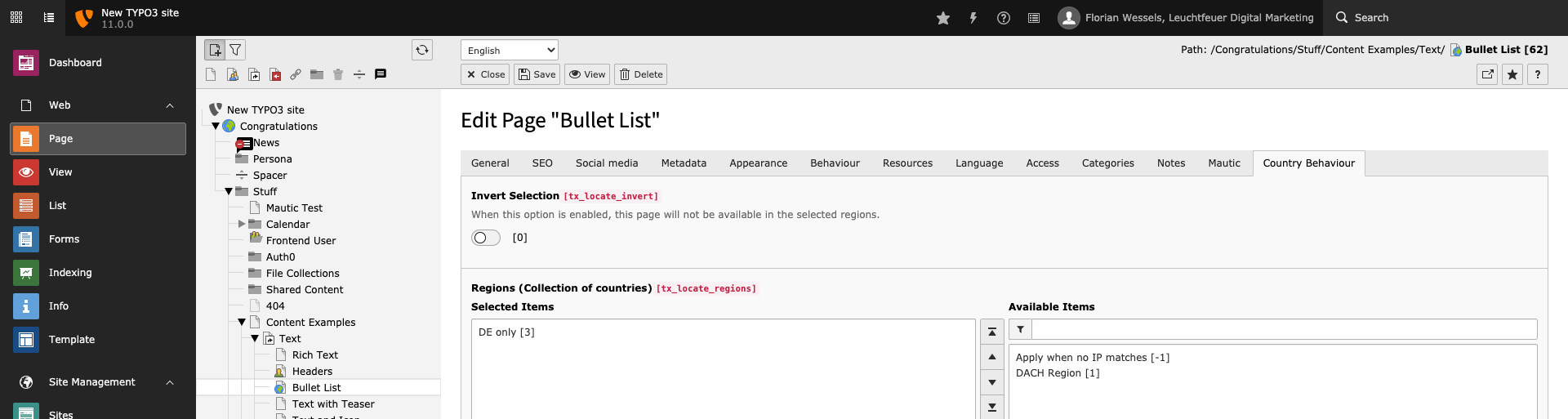Pick the menu separator page icon
The height and width of the screenshot is (419, 1568).
point(359,74)
